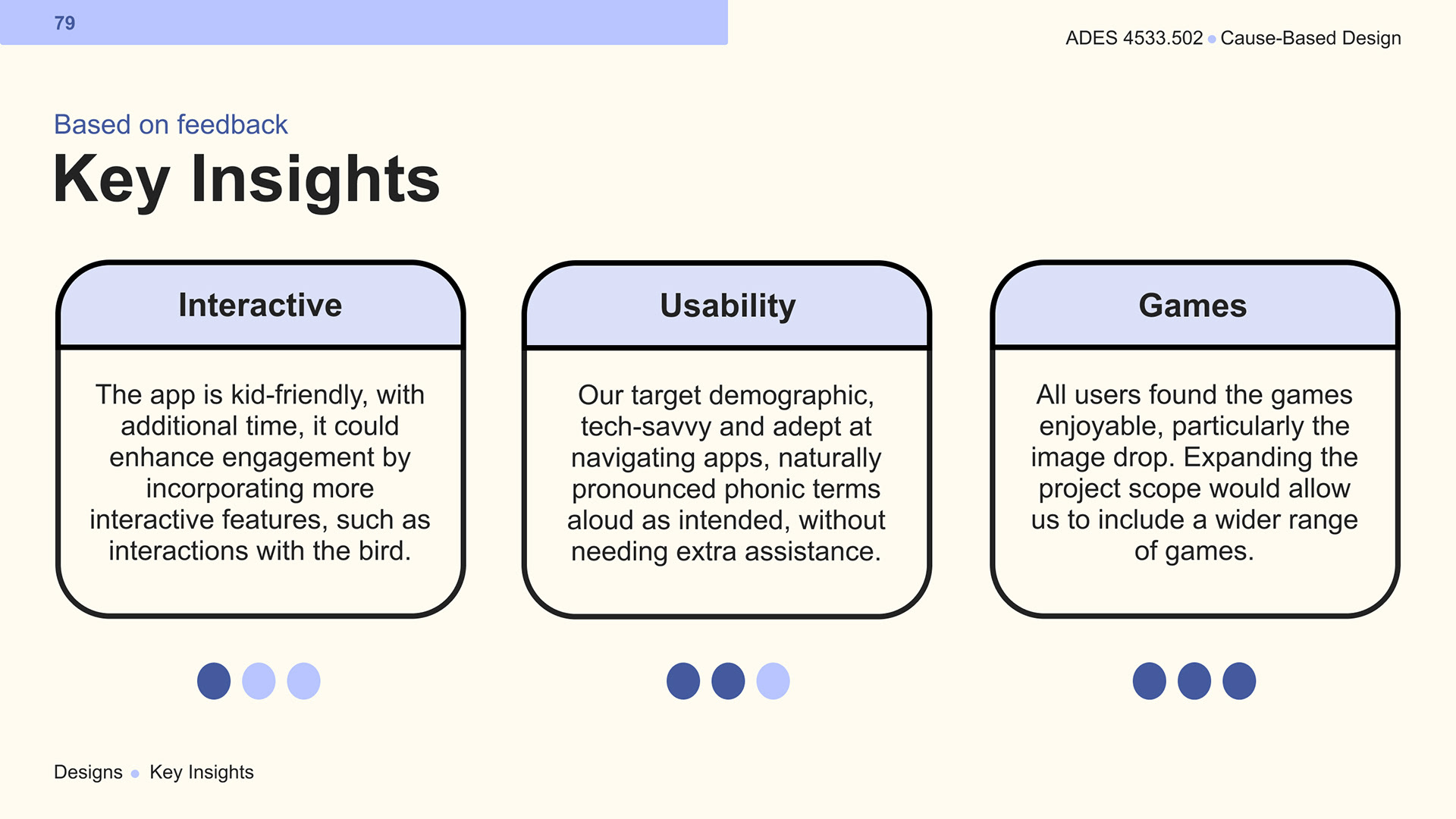Click the first dark dot under the Interactive card
Viewport: 1456px width, 819px height.
point(214,681)
